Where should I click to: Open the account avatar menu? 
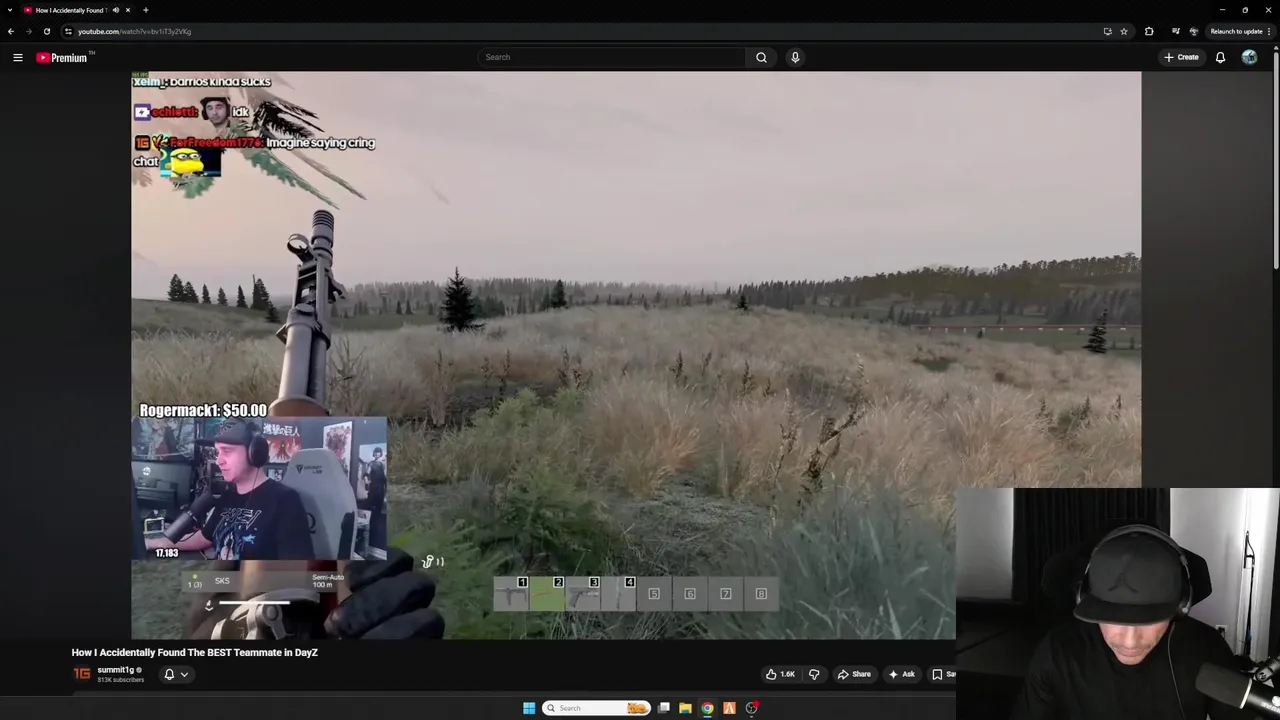click(x=1249, y=57)
